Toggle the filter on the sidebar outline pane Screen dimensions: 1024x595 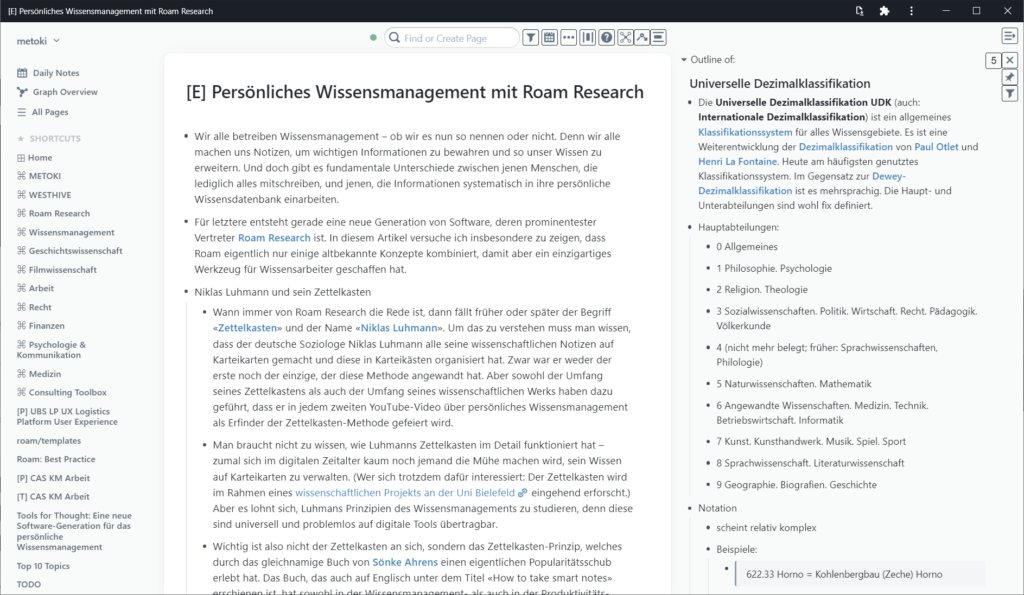point(1010,93)
